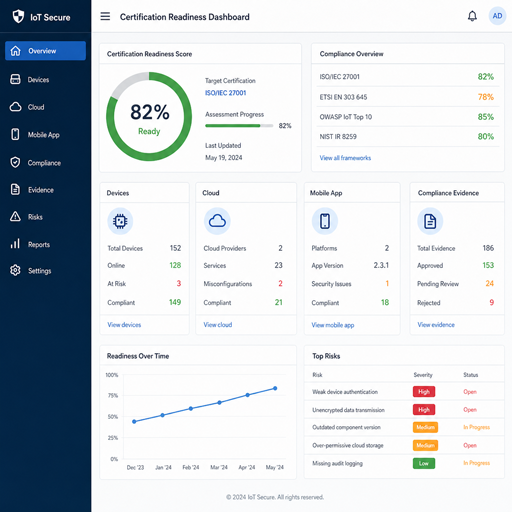Screen dimensions: 512x512
Task: Open notifications bell icon
Action: click(x=472, y=16)
